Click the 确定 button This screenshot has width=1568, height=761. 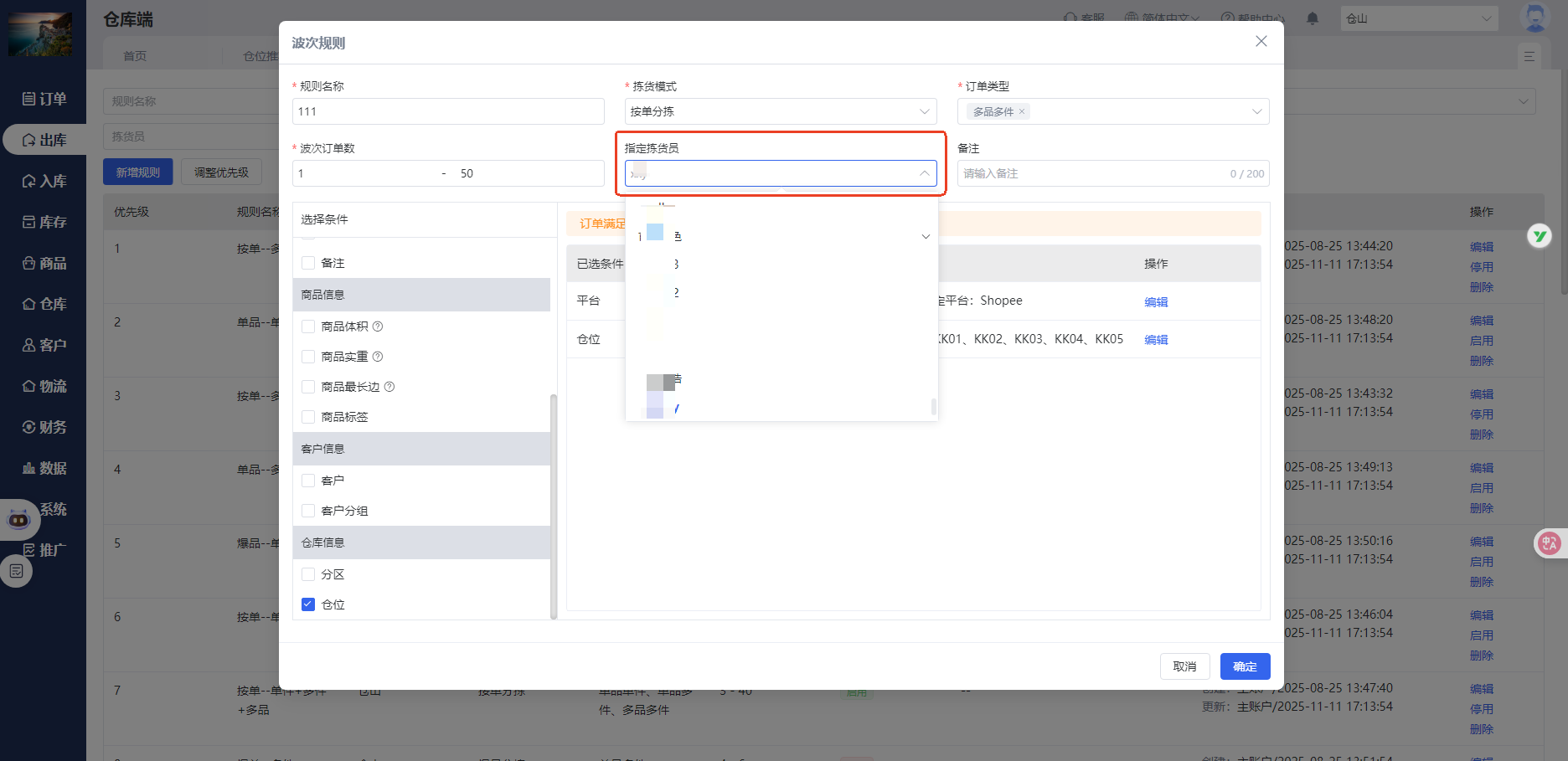pos(1245,666)
